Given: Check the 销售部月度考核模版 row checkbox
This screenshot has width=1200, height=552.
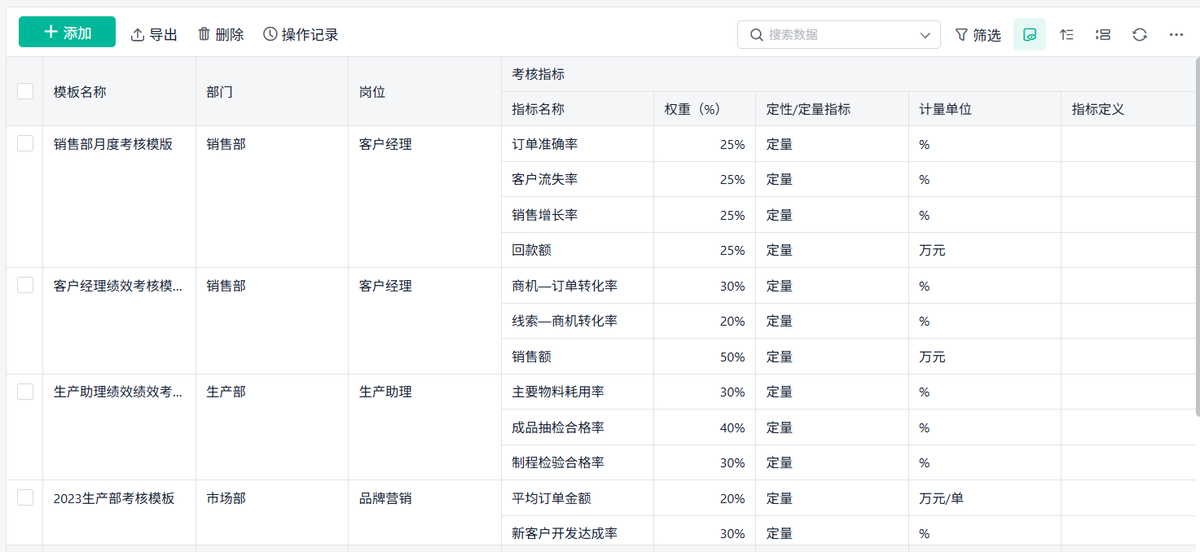Looking at the screenshot, I should pos(25,144).
